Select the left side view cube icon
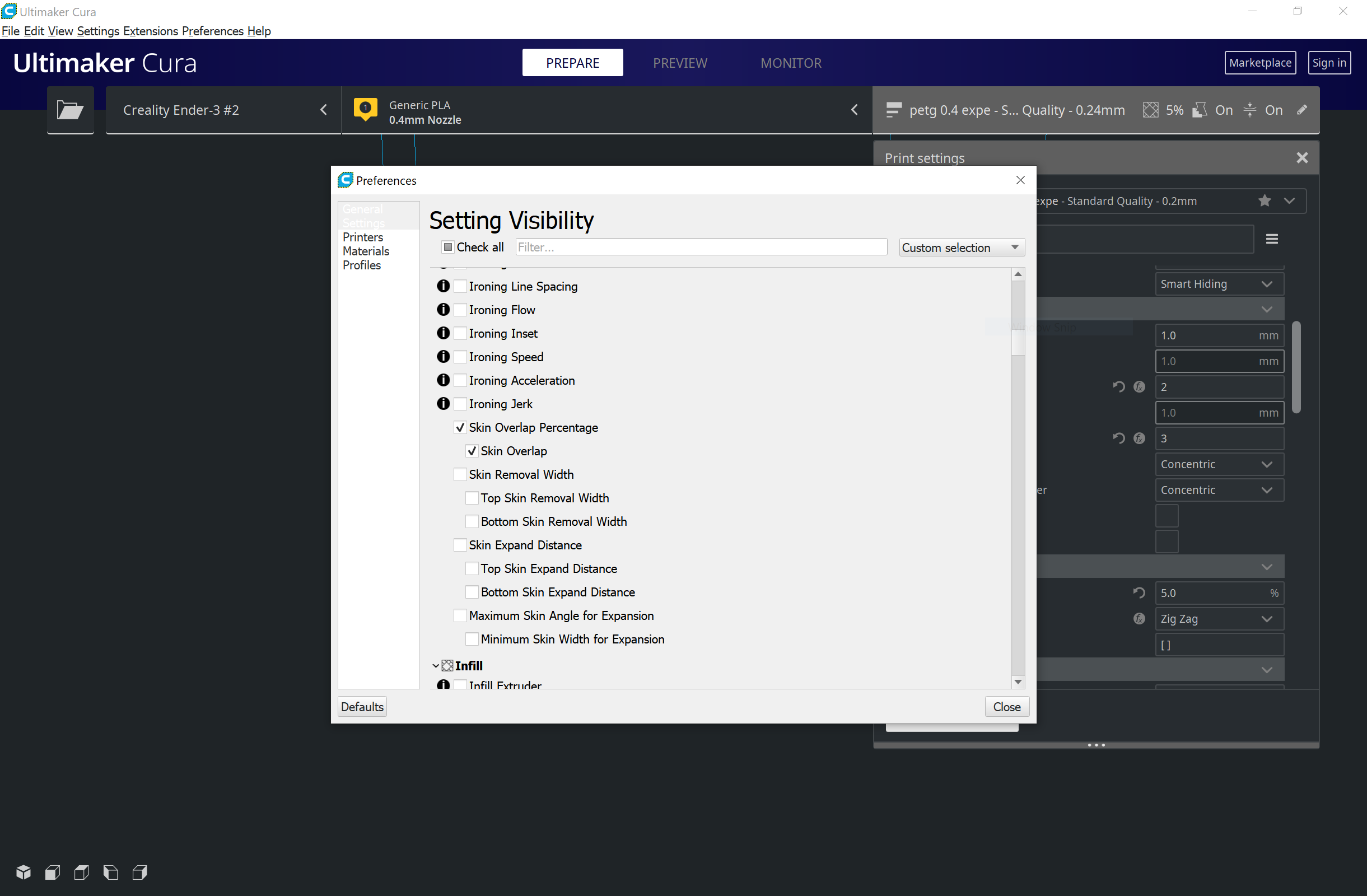This screenshot has height=896, width=1367. (111, 872)
